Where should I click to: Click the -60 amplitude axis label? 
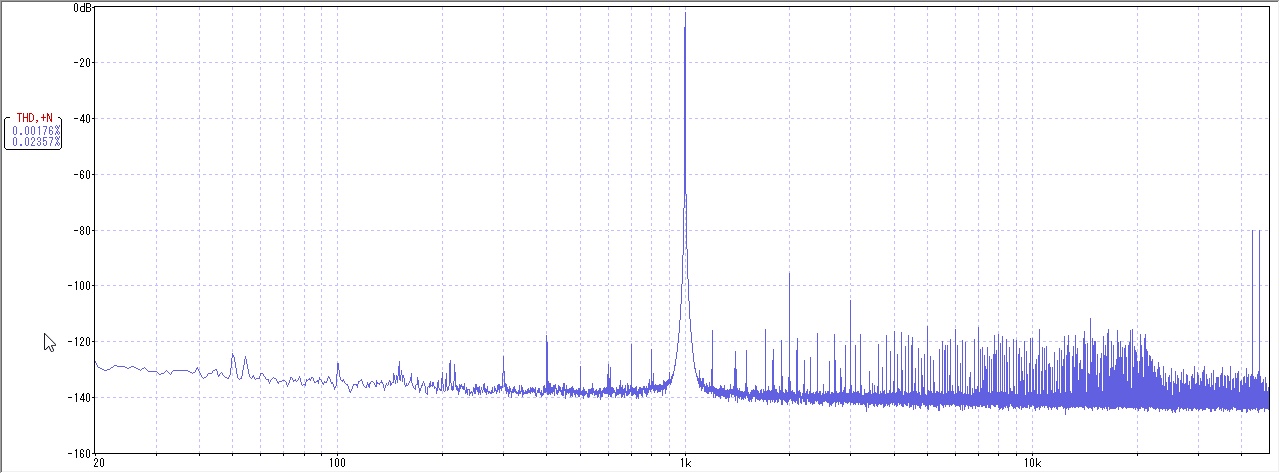point(83,175)
